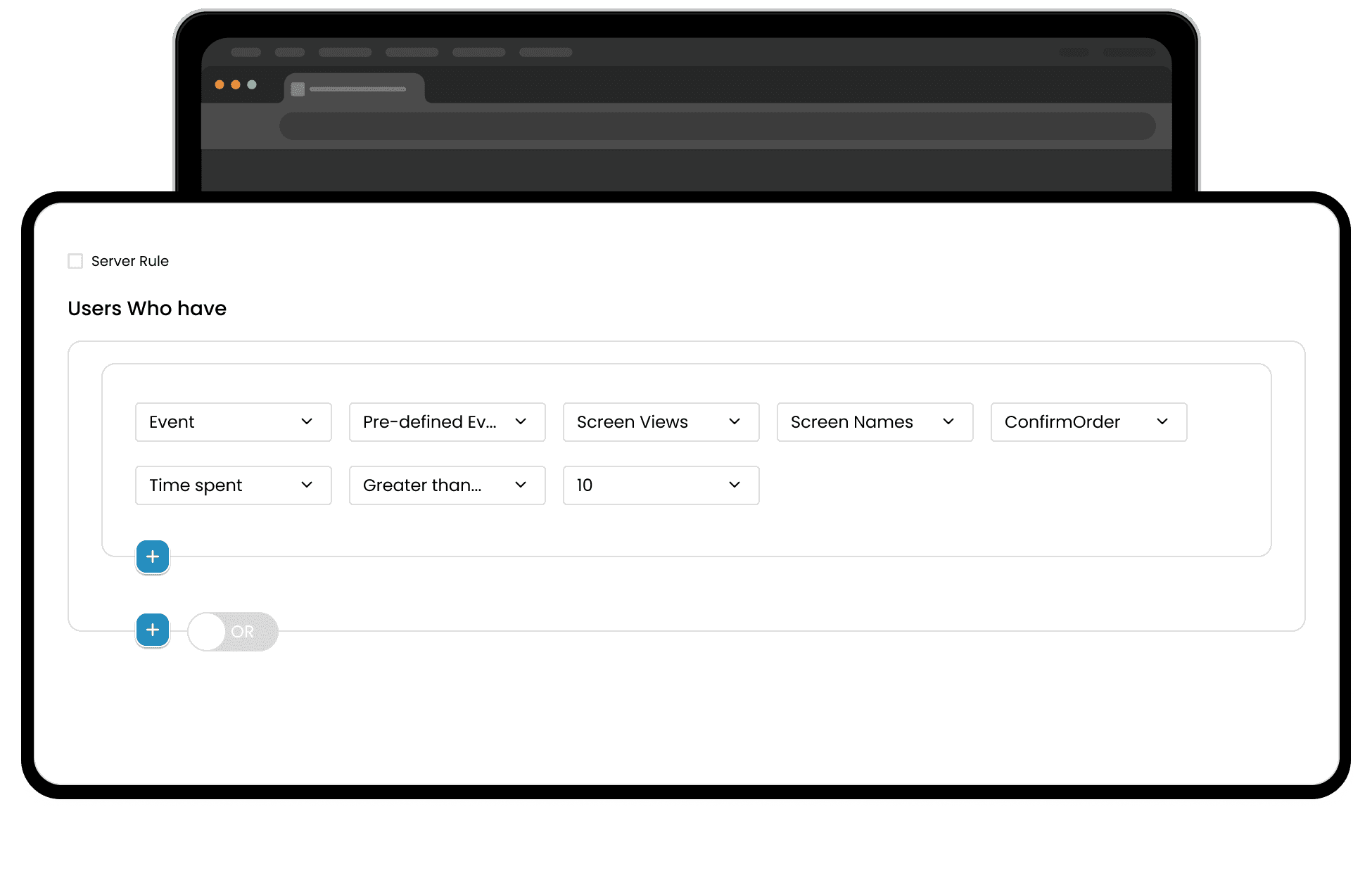Click the favicon square on the browser tab
The image size is (1372, 878).
298,89
